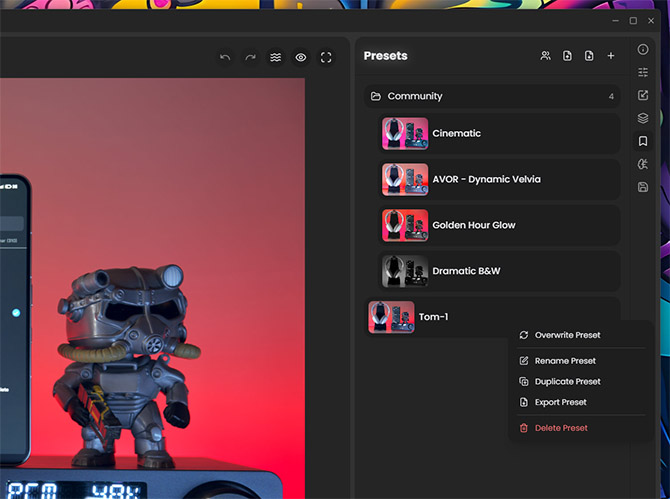Click the plus icon to add a preset
The height and width of the screenshot is (499, 670).
[x=611, y=56]
